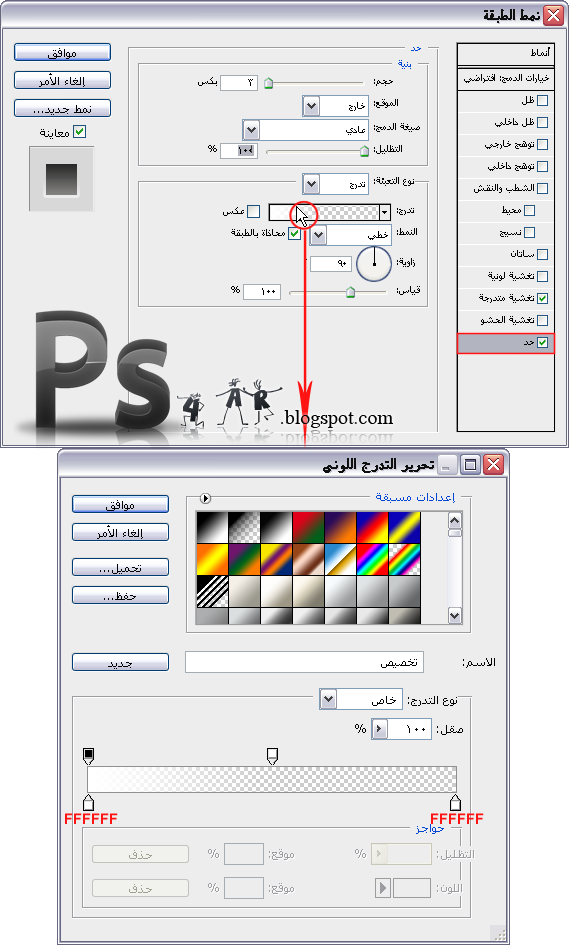Click the stroke التظليل (Opacity) slider handle

[364, 151]
